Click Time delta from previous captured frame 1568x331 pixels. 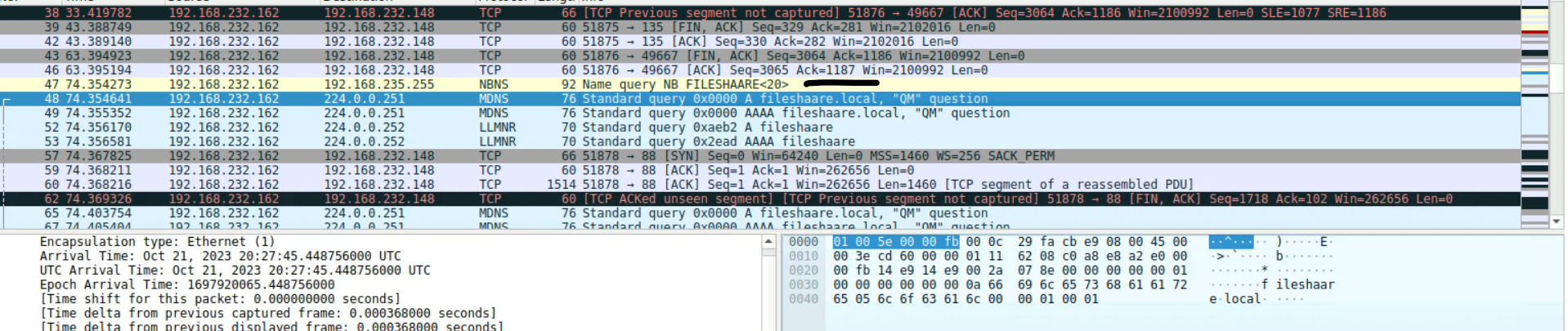coord(267,313)
